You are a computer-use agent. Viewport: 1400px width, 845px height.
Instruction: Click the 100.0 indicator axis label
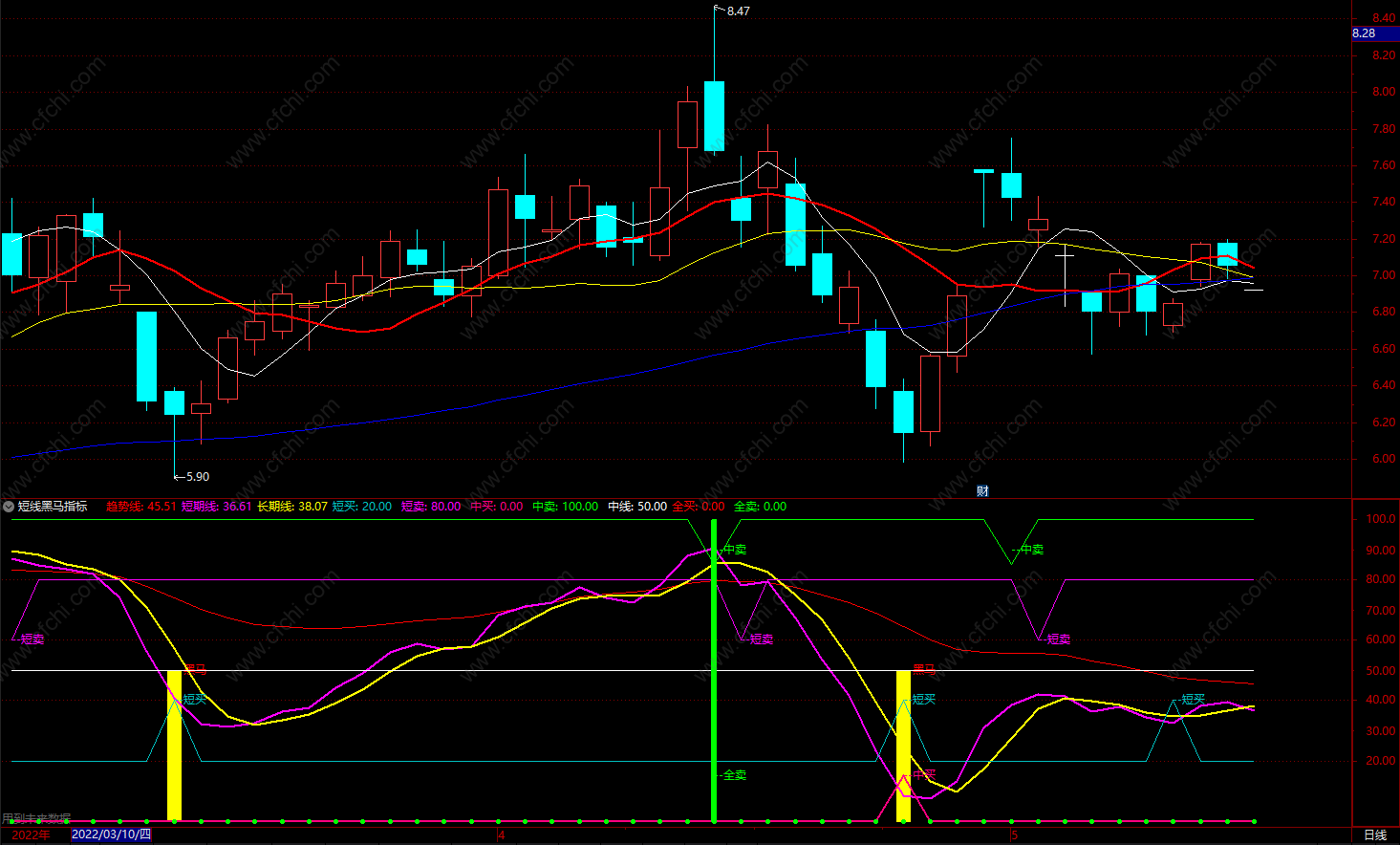tap(1381, 519)
